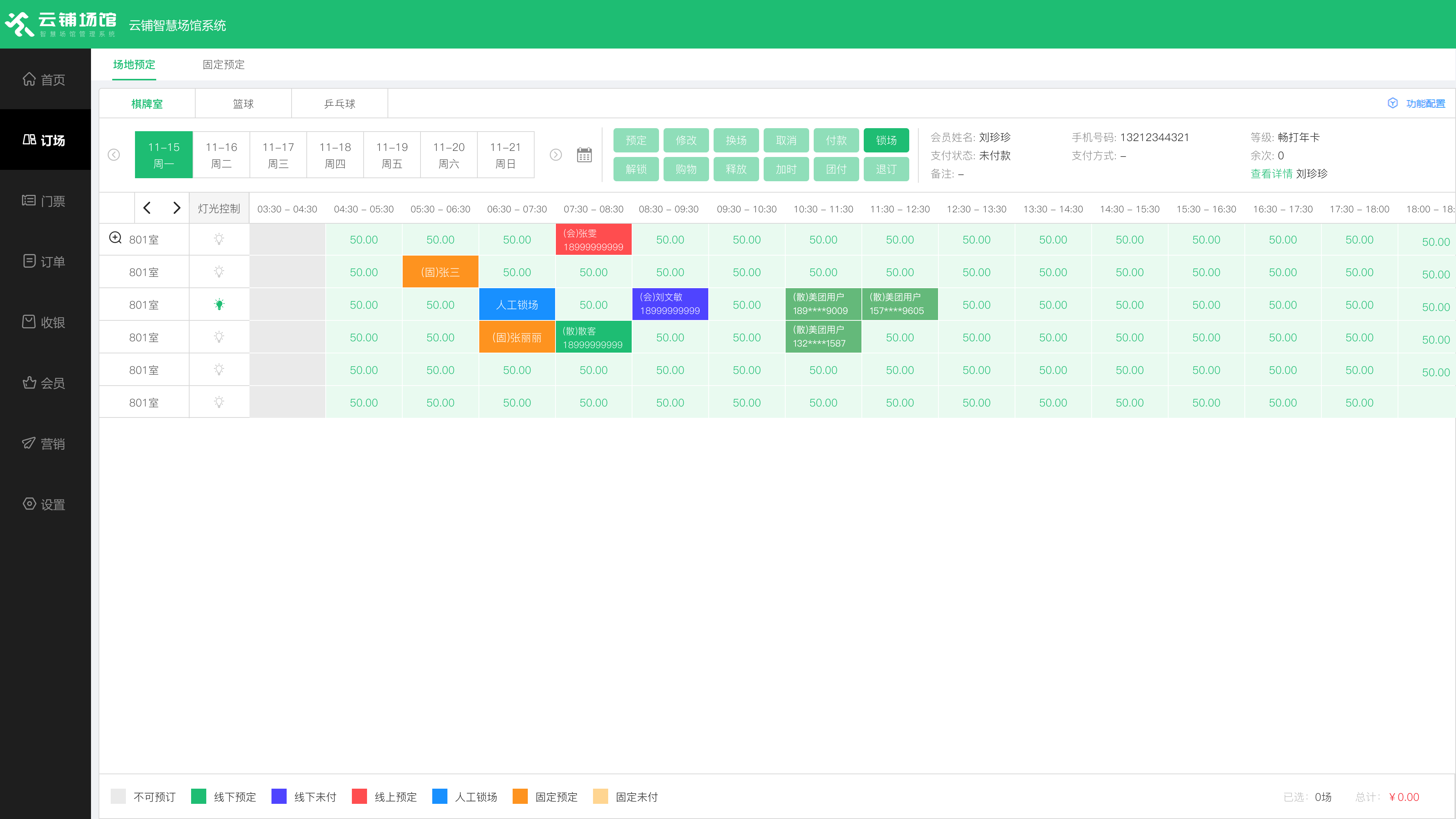
Task: Open 首页 home in the sidebar
Action: [44, 79]
